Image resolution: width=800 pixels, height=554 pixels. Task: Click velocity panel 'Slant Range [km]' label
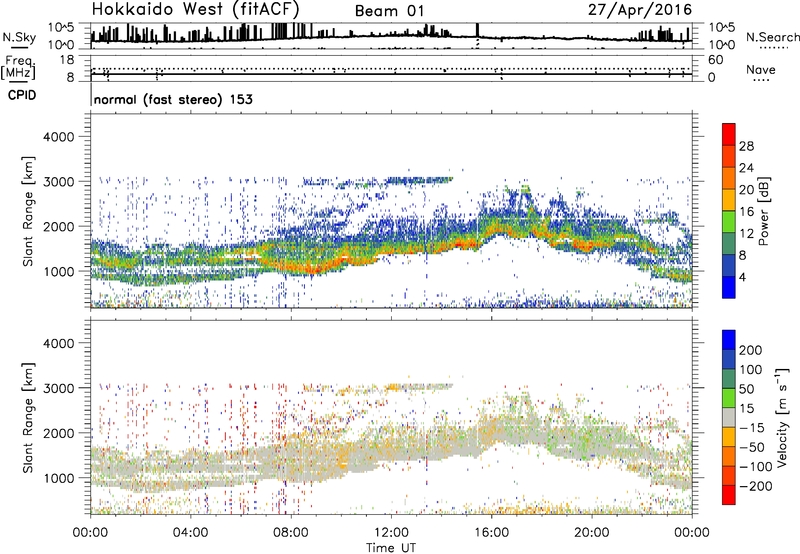29,418
